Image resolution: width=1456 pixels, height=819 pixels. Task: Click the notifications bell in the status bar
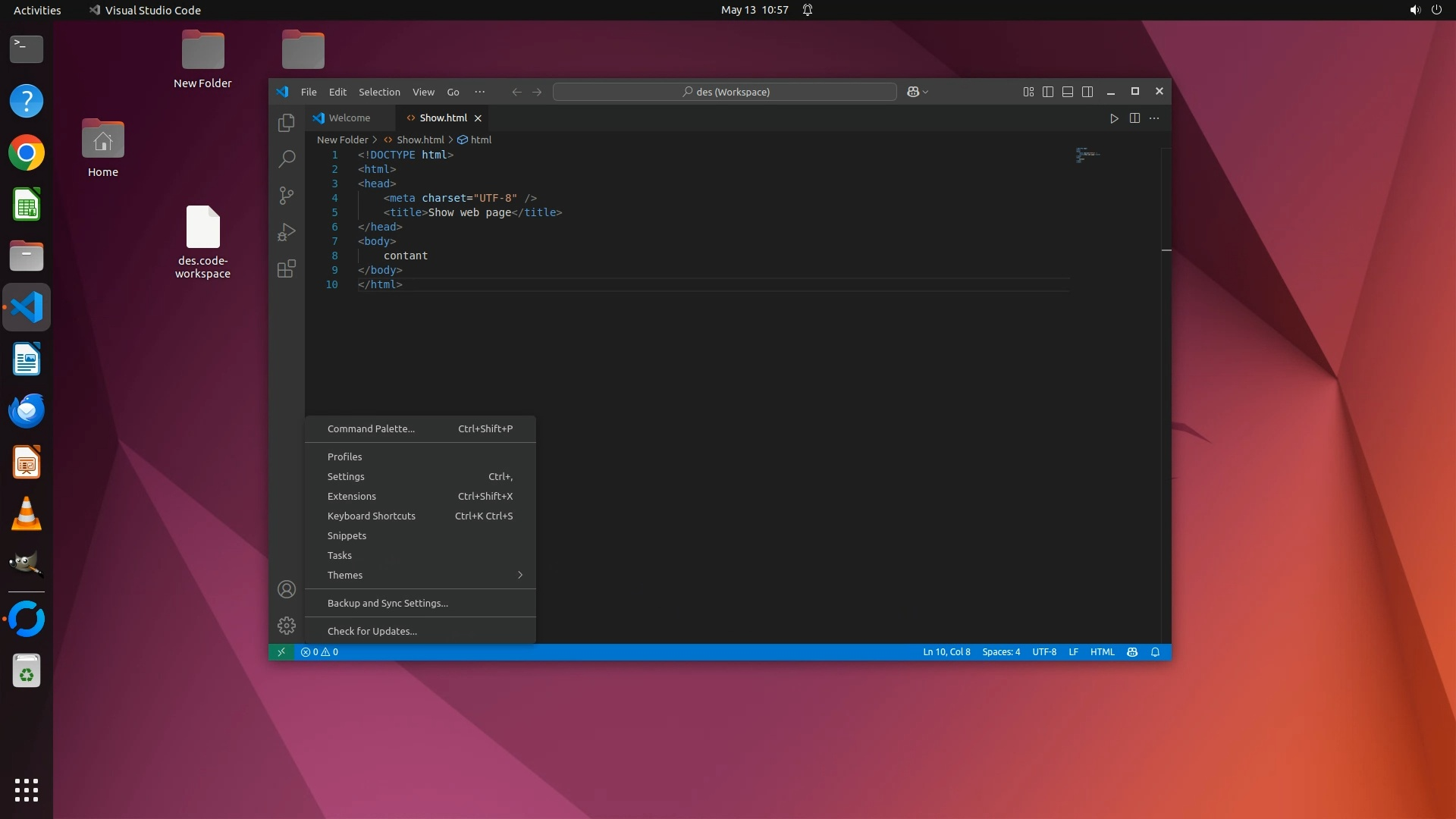tap(1155, 652)
